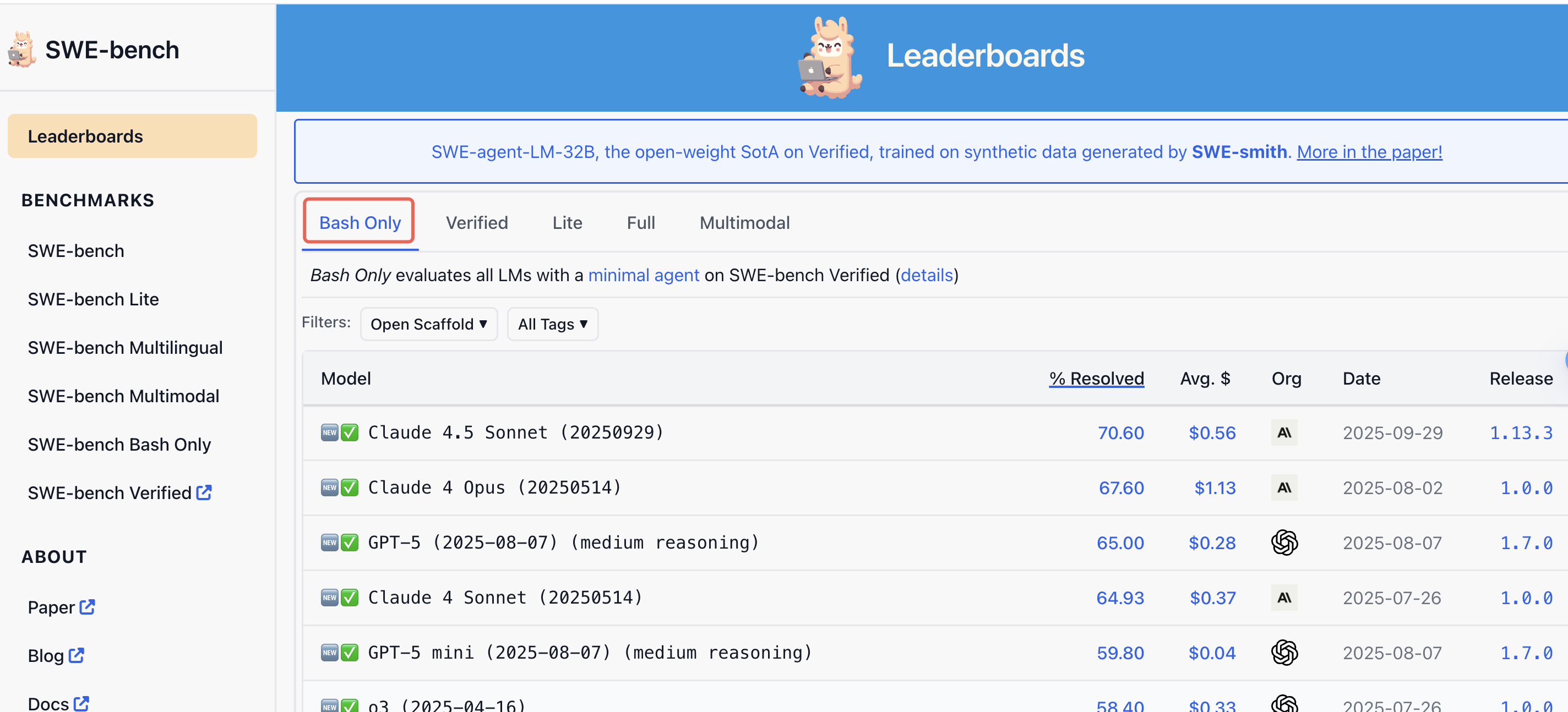
Task: Click release version 1.13.3 link
Action: pos(1521,432)
